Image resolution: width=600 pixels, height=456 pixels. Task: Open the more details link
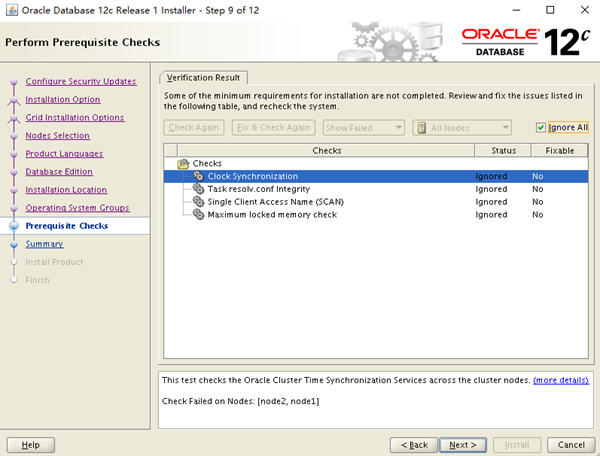(561, 380)
